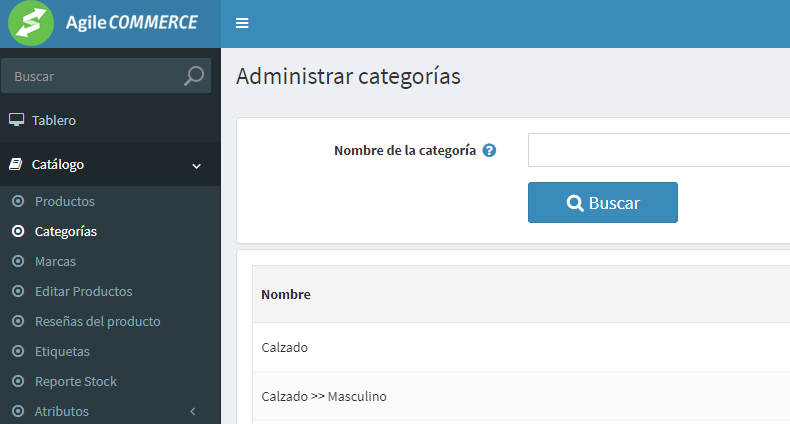Click the circle icon next to Etiquetas
Screen dimensions: 790x424
(x=18, y=351)
